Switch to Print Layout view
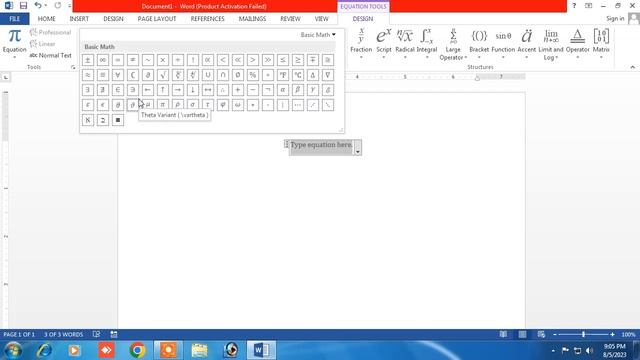This screenshot has height=360, width=640. pyautogui.click(x=522, y=334)
